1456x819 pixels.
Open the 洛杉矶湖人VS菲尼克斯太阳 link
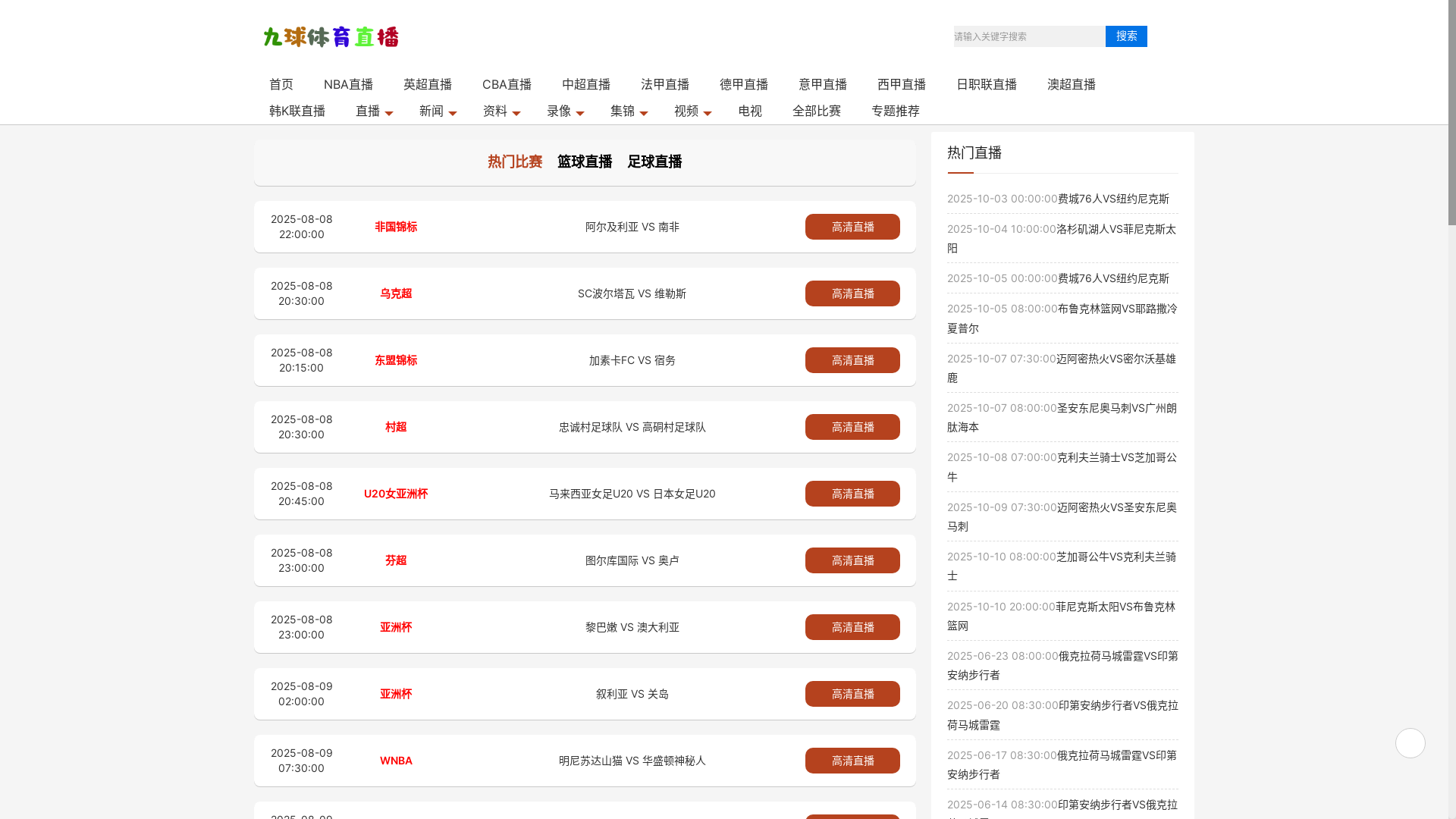tap(1062, 238)
